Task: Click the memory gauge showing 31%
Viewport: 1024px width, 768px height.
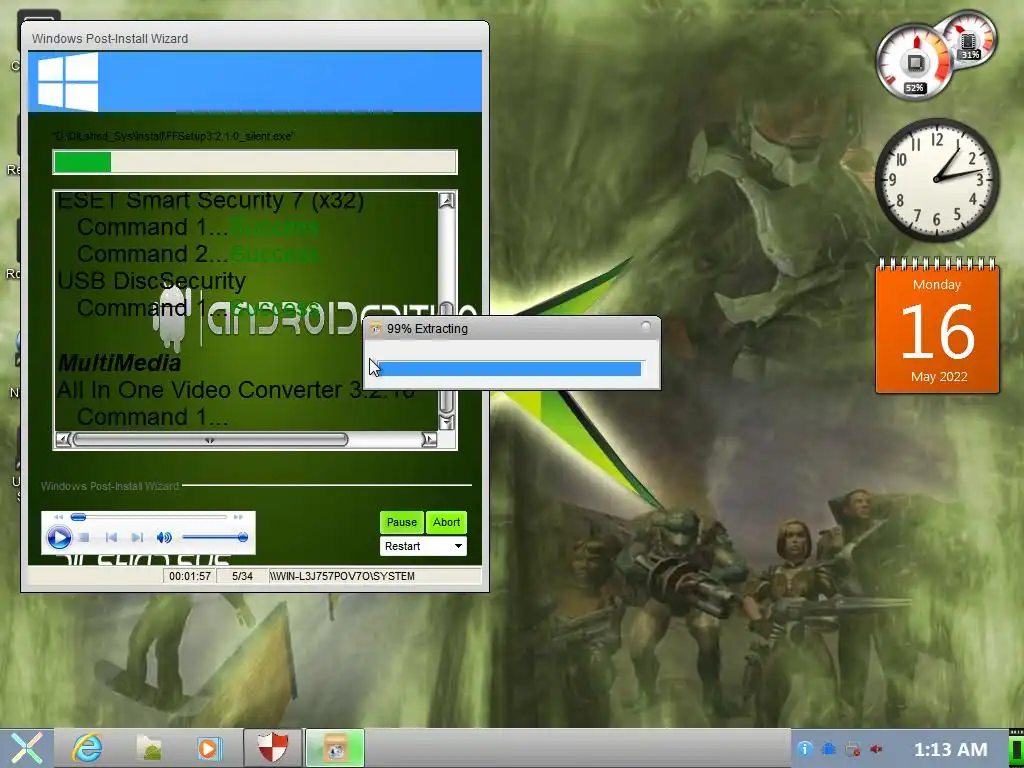Action: point(969,38)
